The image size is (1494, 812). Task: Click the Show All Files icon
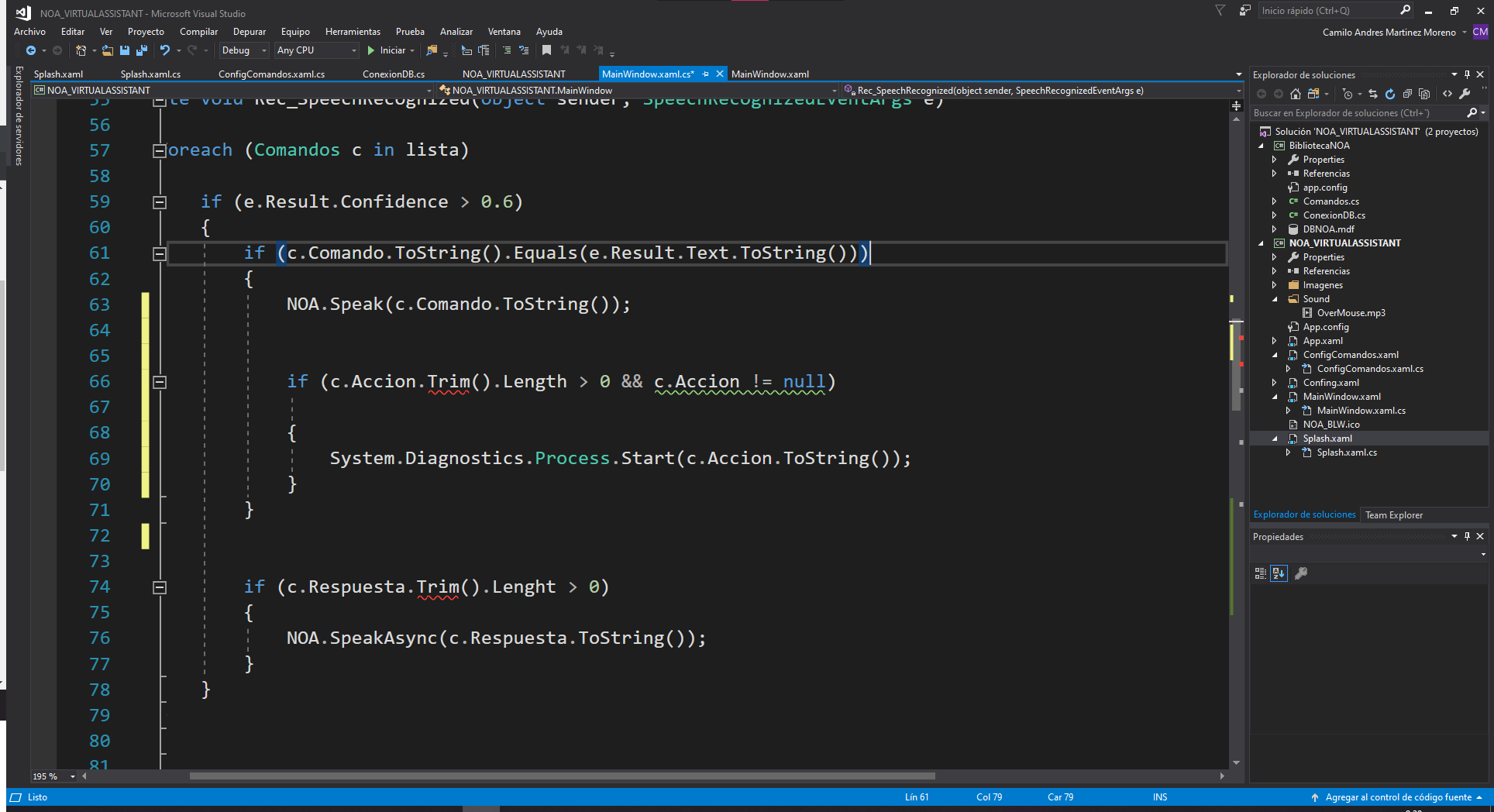[x=1424, y=94]
